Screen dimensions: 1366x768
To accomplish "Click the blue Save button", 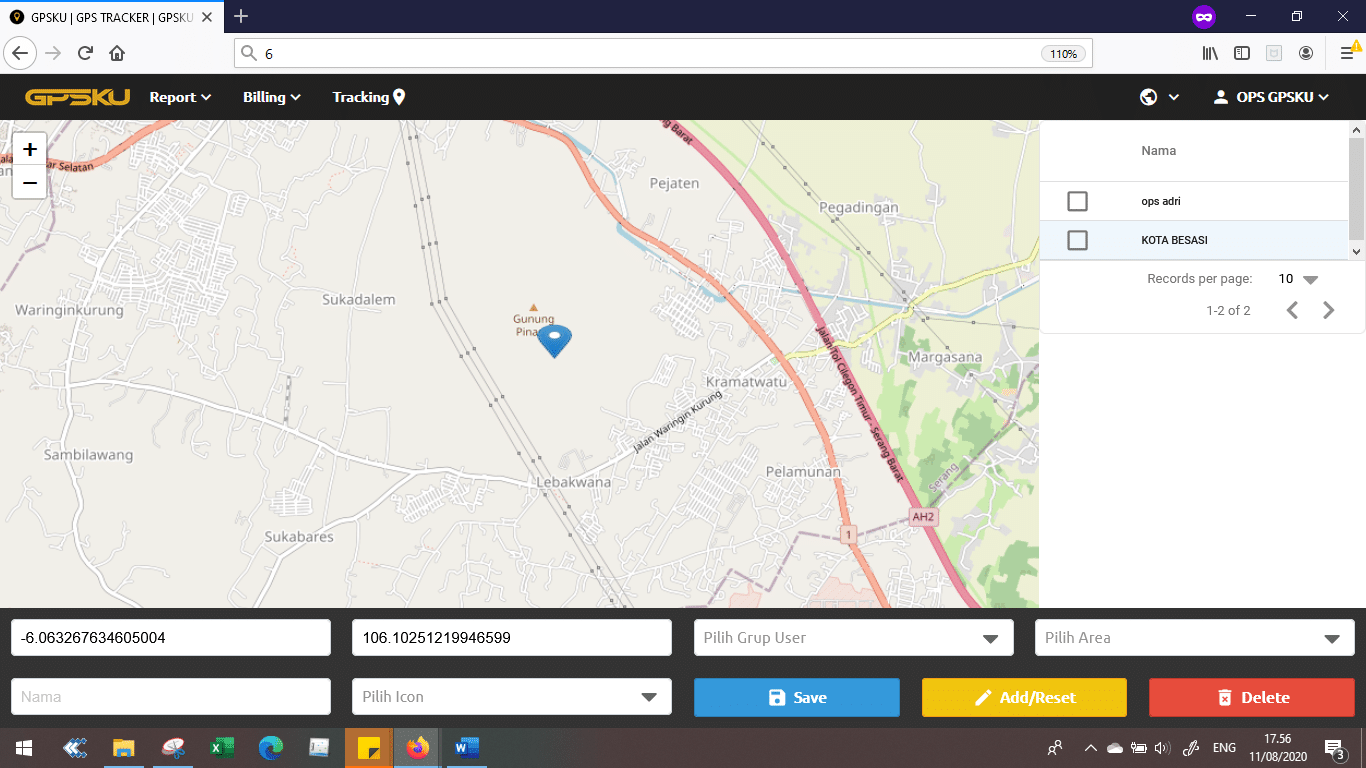I will 796,697.
